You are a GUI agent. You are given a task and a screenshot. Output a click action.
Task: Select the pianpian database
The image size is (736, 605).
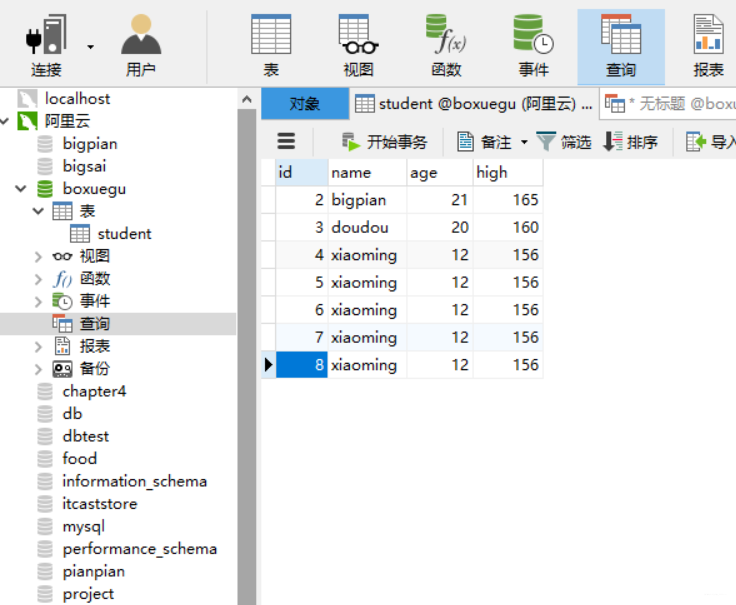tap(93, 571)
